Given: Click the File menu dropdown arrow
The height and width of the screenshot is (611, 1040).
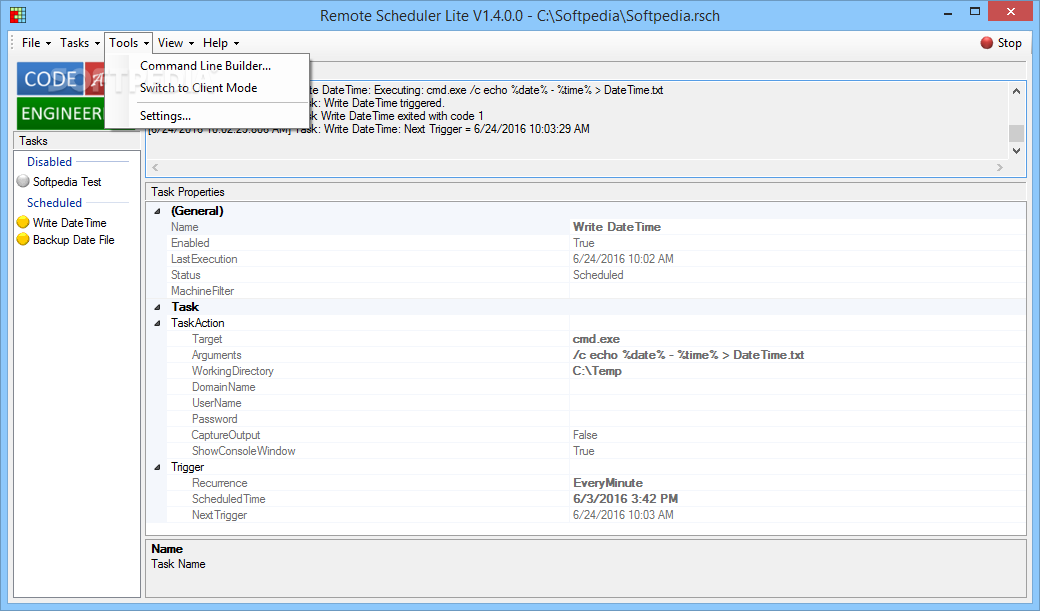Looking at the screenshot, I should (48, 44).
